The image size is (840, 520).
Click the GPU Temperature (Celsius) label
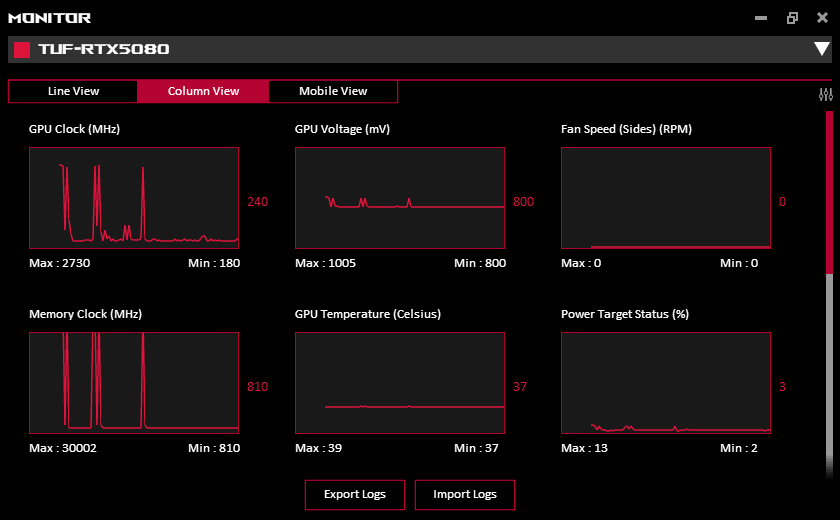pos(368,314)
